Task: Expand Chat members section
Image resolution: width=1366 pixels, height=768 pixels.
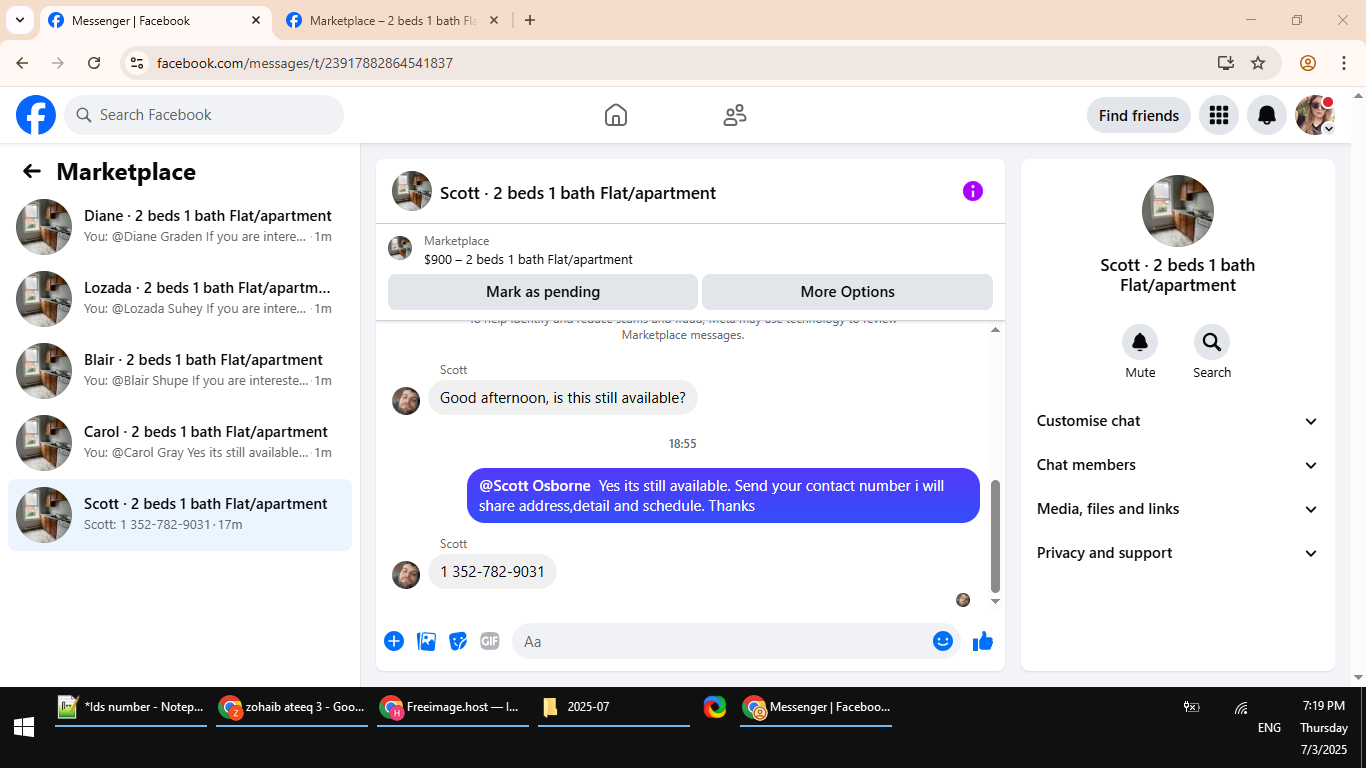Action: coord(1177,465)
